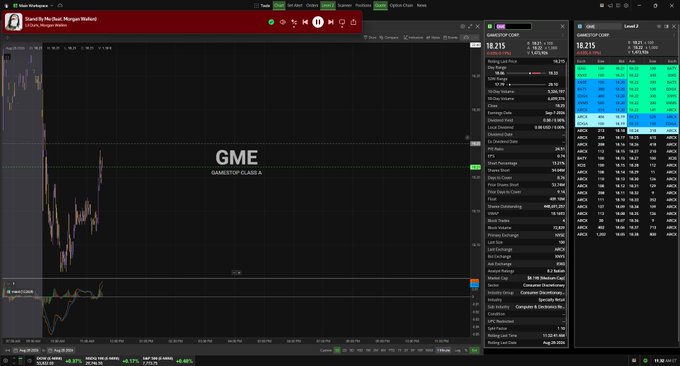Open the Orders tool
Screen dimensions: 680x366
[x=312, y=6]
